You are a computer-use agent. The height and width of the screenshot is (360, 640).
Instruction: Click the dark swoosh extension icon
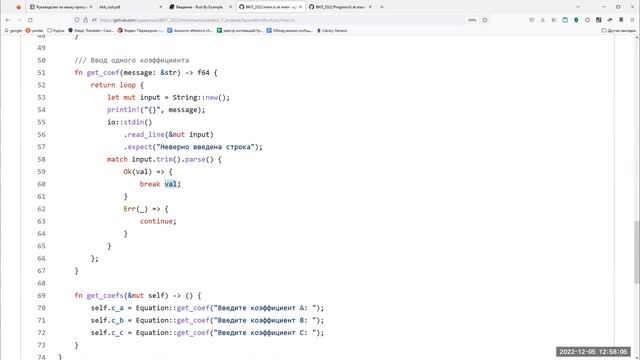click(x=610, y=20)
